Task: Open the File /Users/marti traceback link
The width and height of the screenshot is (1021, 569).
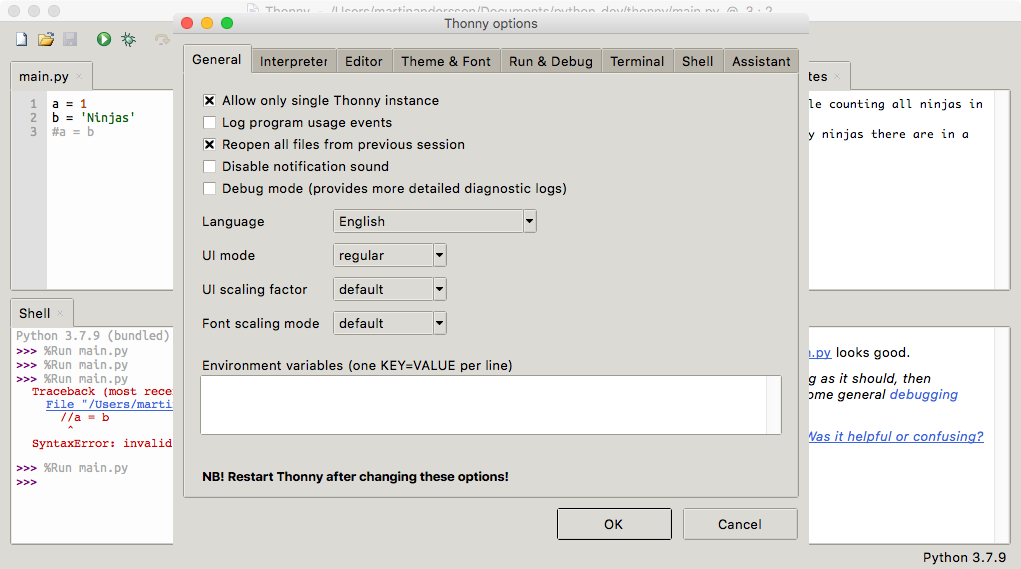Action: pyautogui.click(x=109, y=404)
